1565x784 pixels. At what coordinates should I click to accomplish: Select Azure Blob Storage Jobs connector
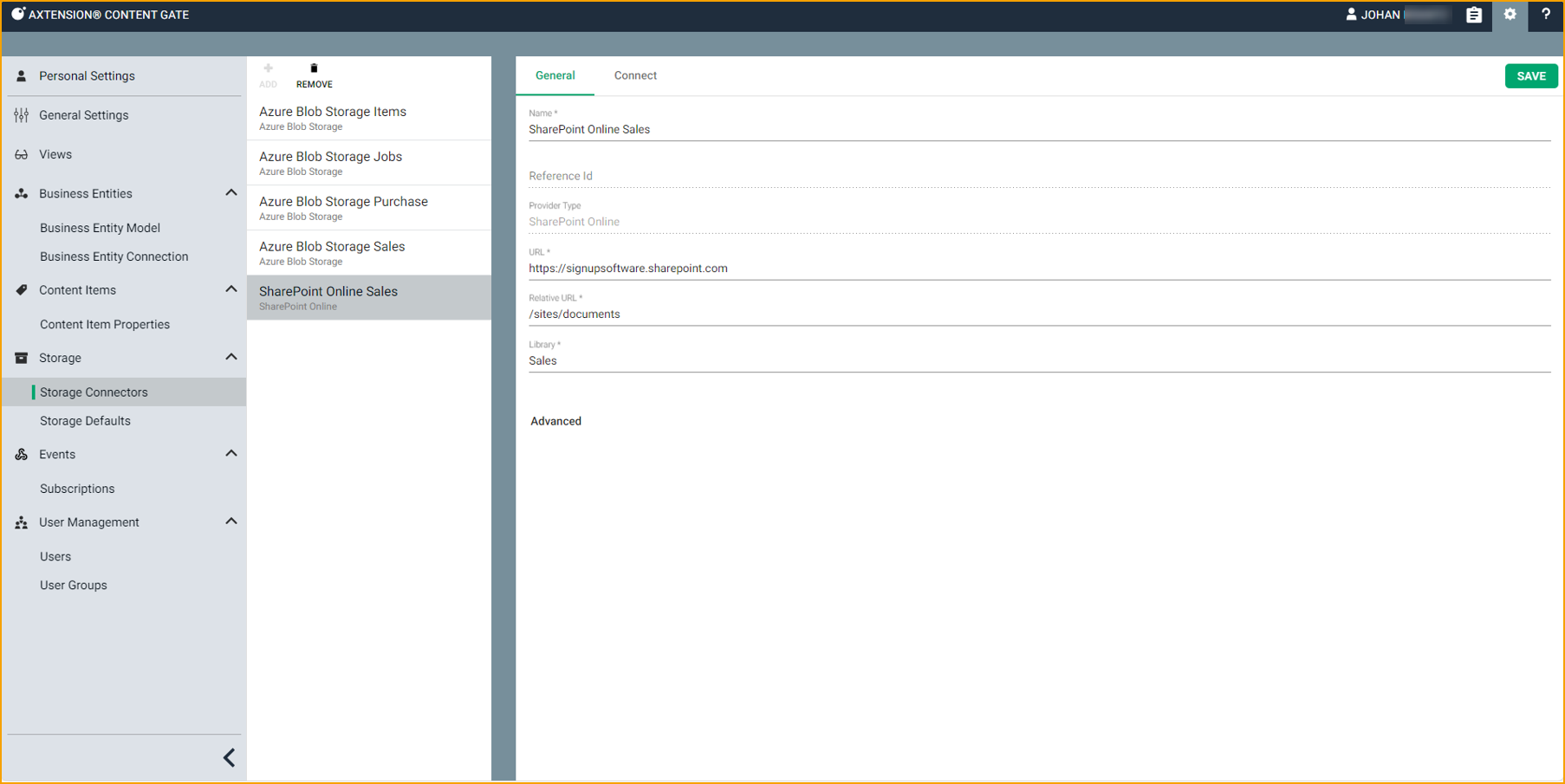[369, 163]
